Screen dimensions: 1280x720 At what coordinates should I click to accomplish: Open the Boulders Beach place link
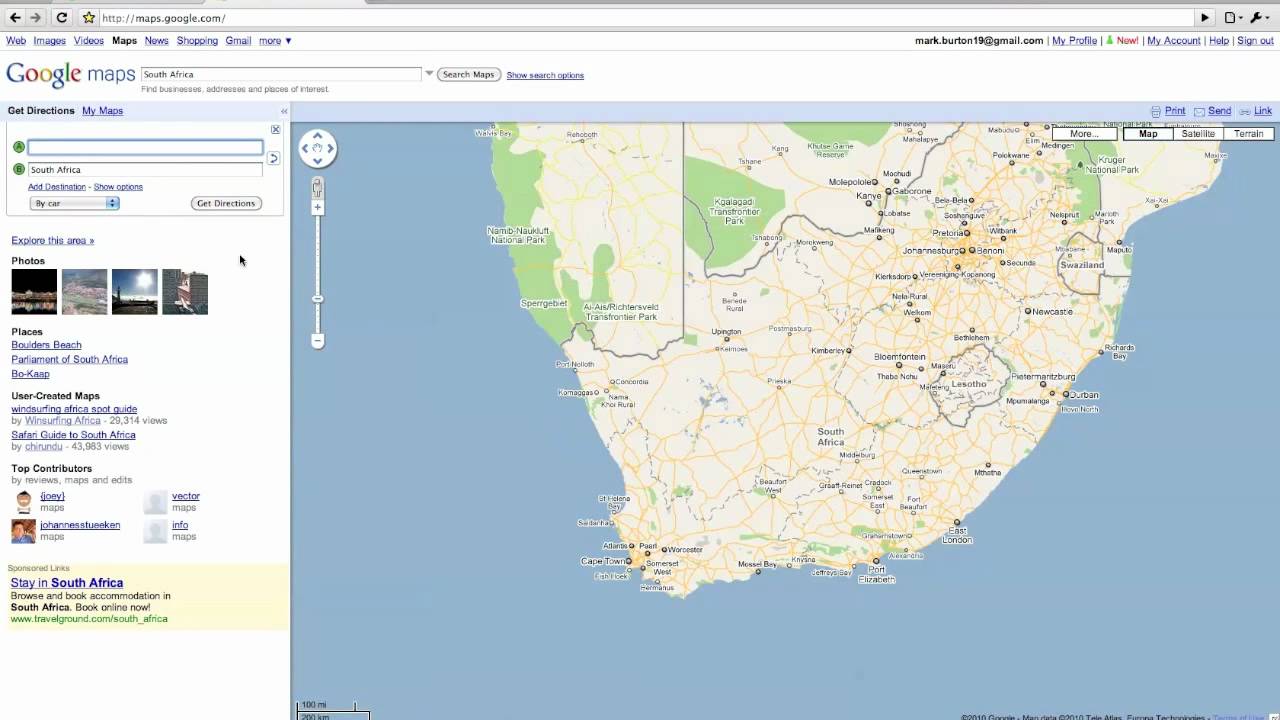[46, 345]
